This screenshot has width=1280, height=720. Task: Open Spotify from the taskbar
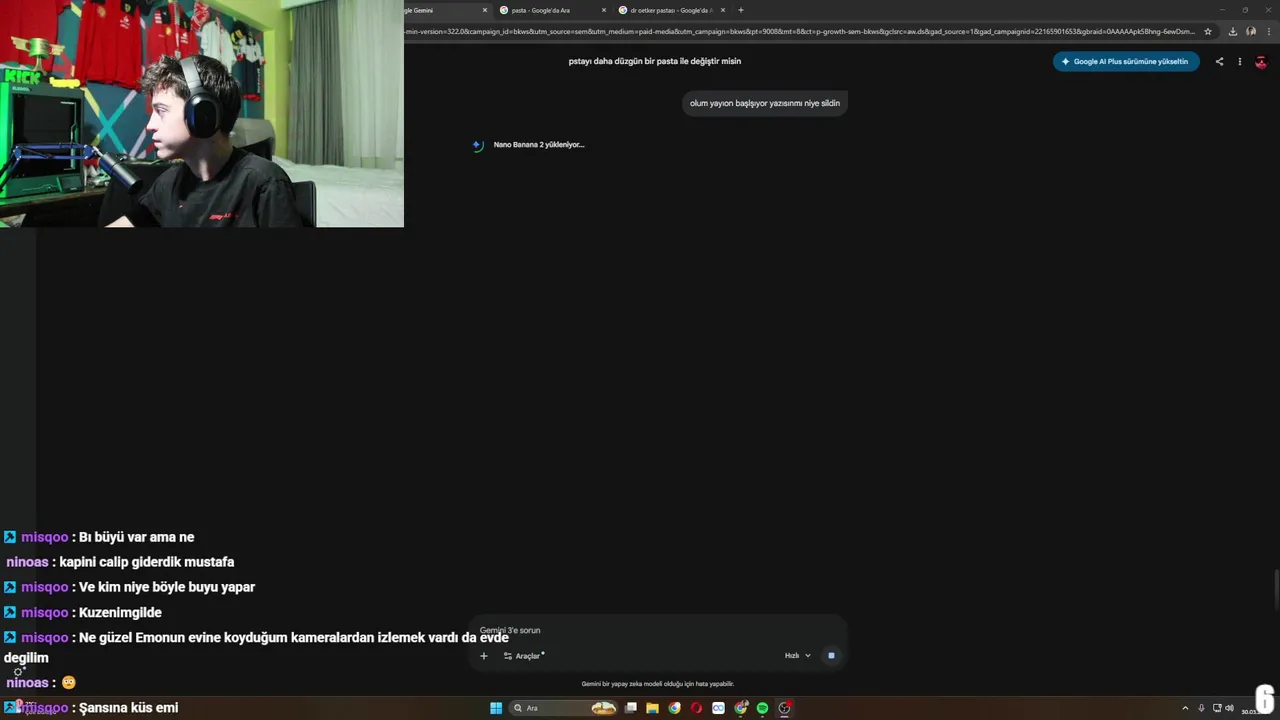pyautogui.click(x=762, y=708)
